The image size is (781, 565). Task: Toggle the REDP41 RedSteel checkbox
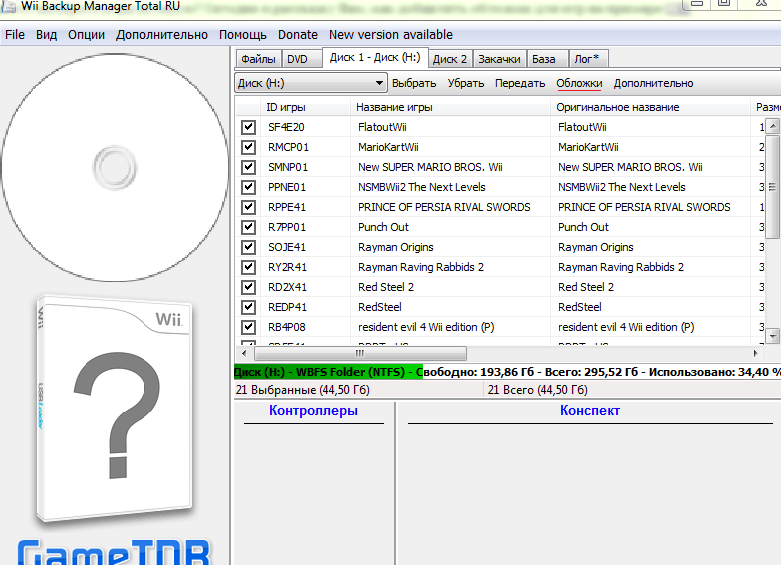248,307
